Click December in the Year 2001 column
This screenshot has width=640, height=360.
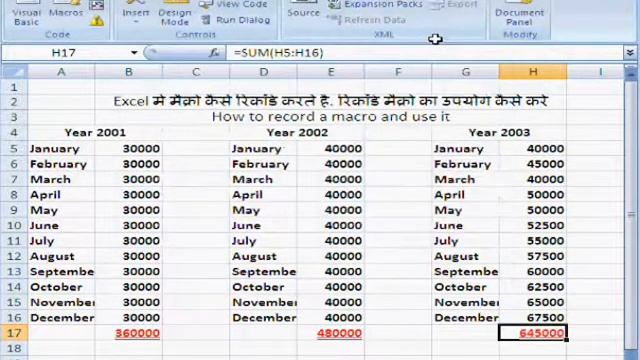click(61, 318)
